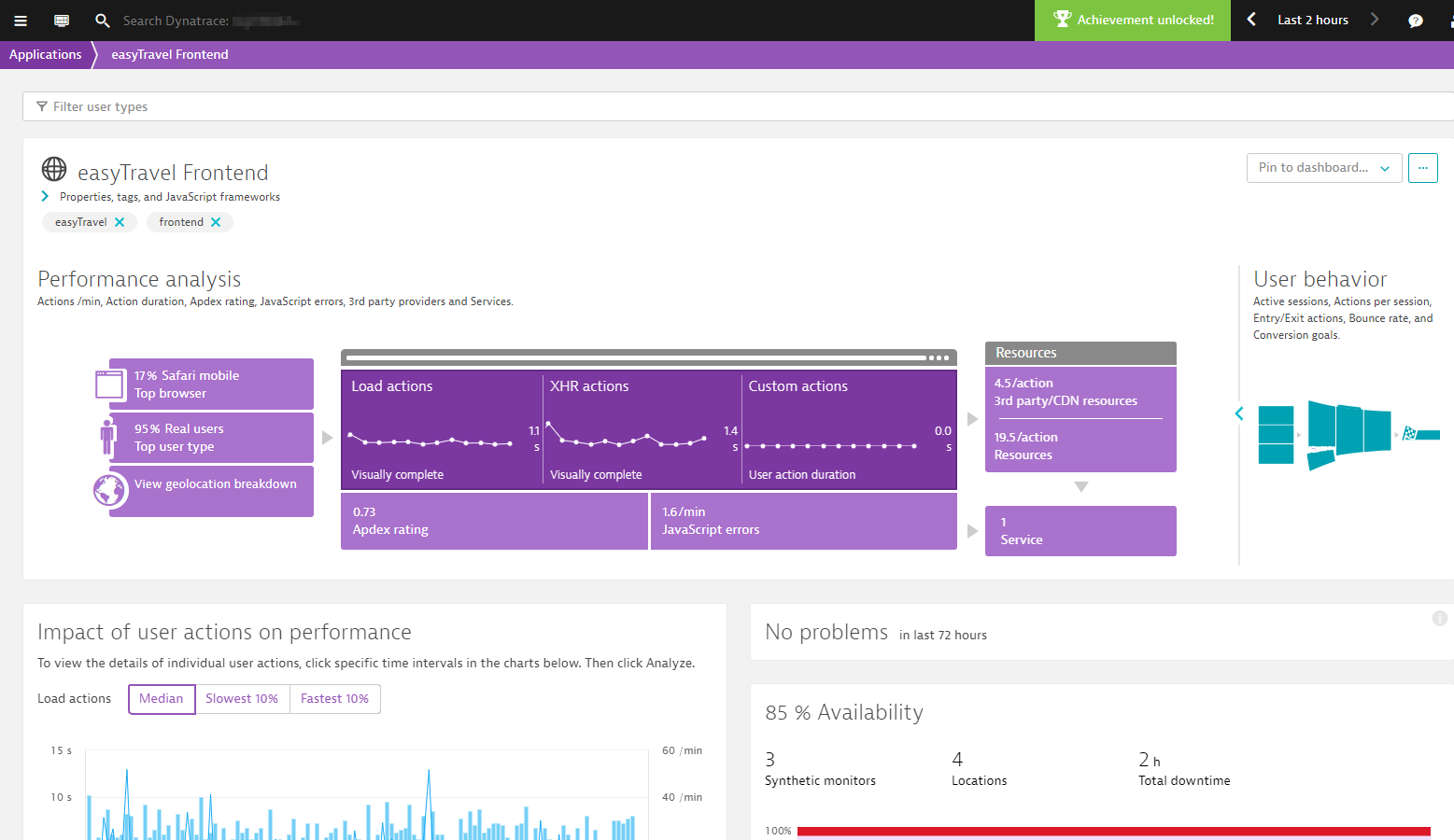Select the Median load actions option
The height and width of the screenshot is (840, 1454).
coord(162,699)
